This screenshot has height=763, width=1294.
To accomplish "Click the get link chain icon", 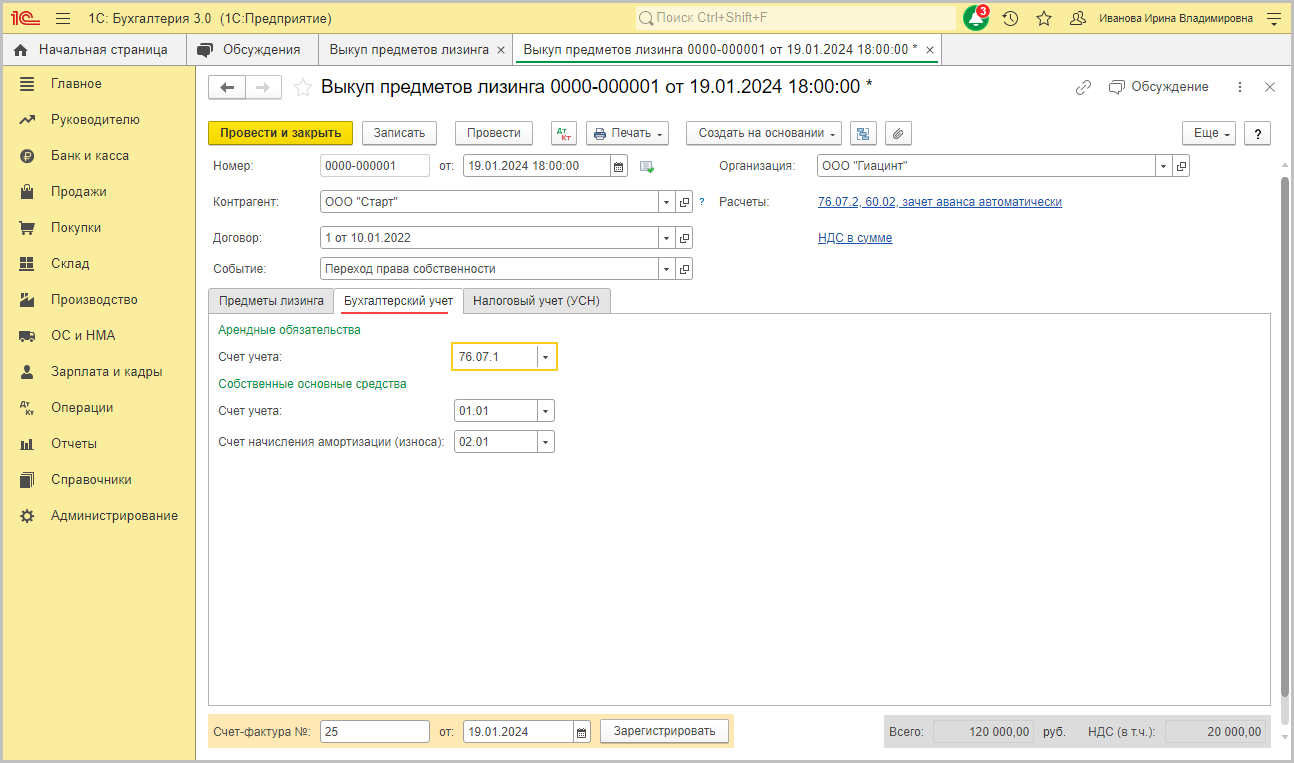I will click(1083, 87).
